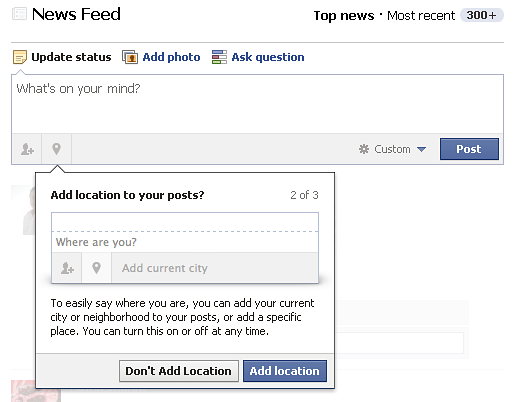The image size is (515, 402).
Task: Switch to Most recent feed
Action: coord(421,16)
